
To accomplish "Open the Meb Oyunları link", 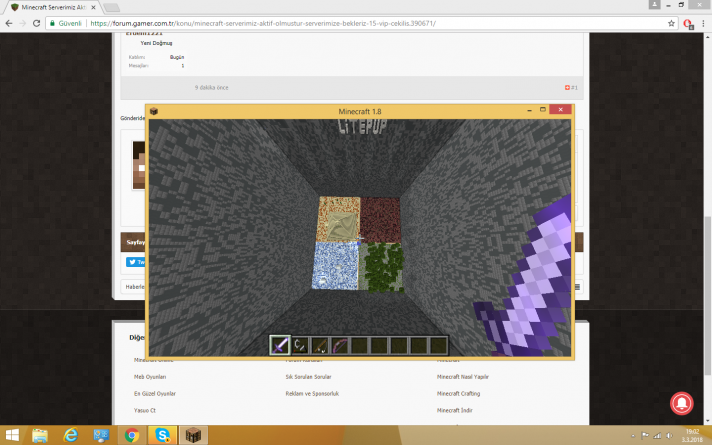I will coord(150,377).
